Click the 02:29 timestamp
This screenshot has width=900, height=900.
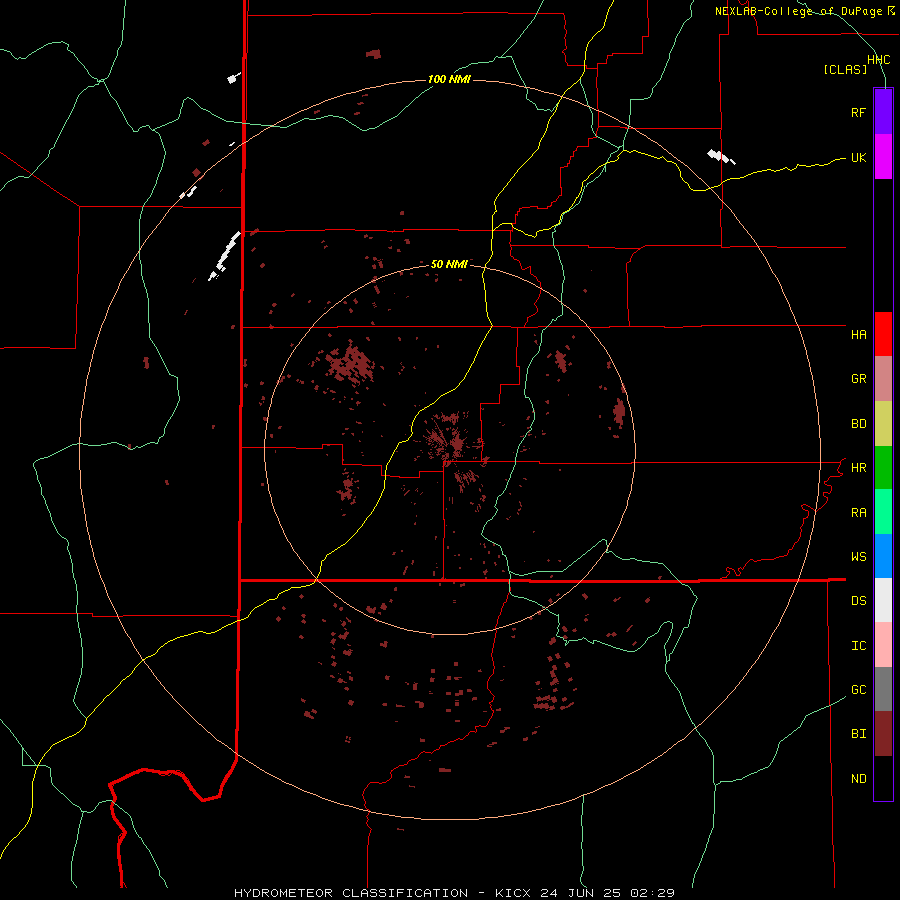click(652, 893)
